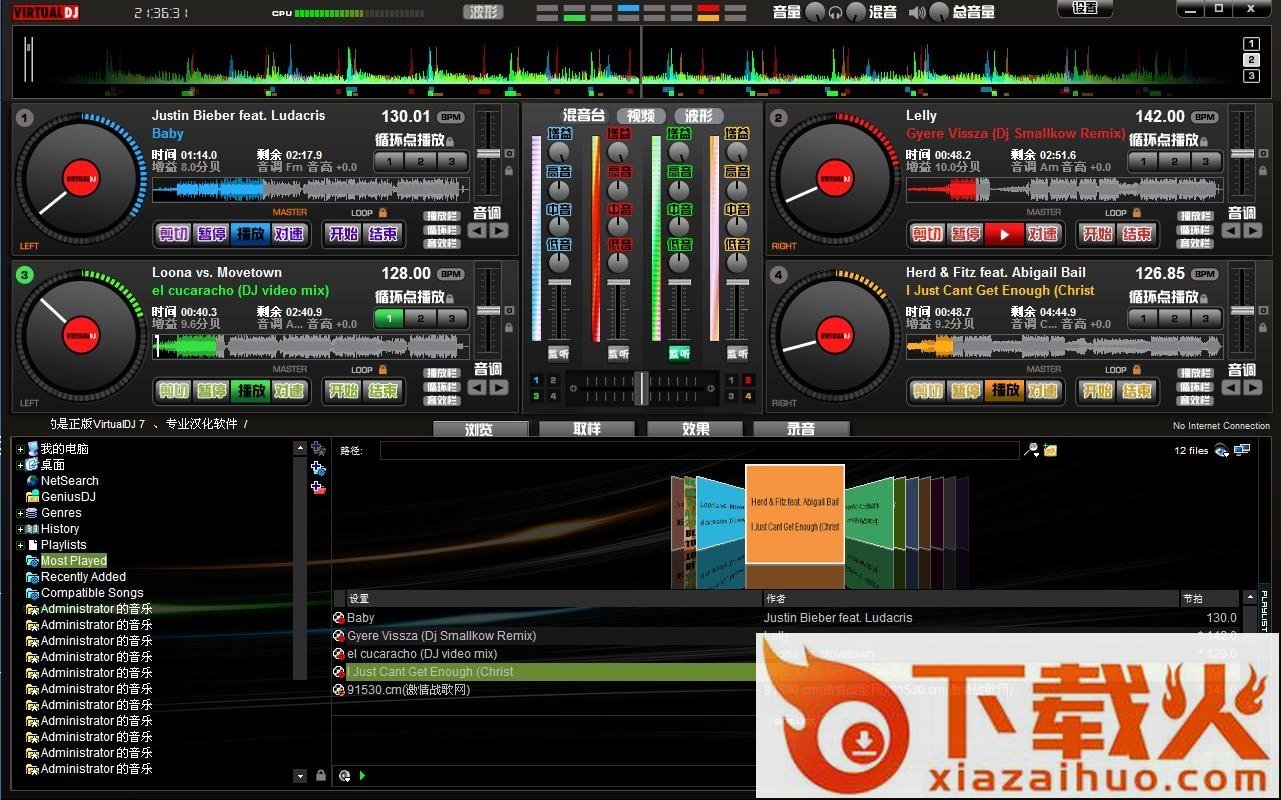
Task: Click left crossfader assign deck 1 button
Action: pyautogui.click(x=536, y=381)
